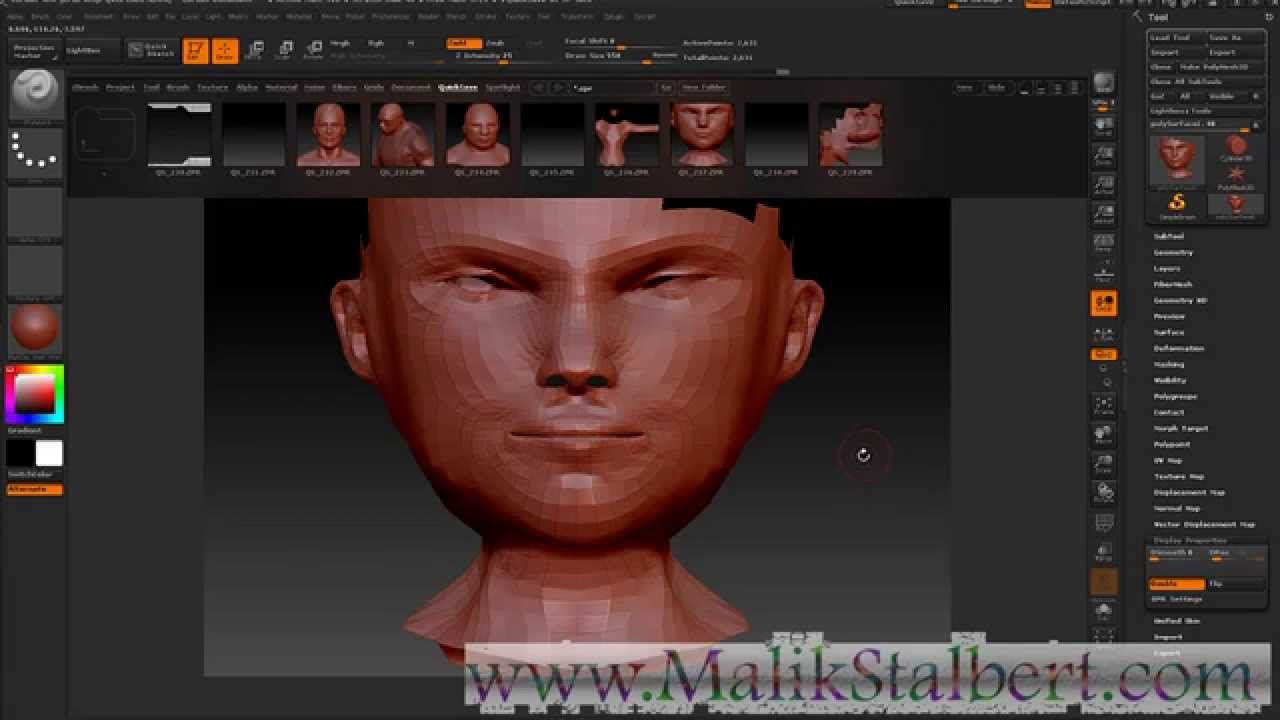Expand the Layers section
Image resolution: width=1280 pixels, height=720 pixels.
tap(1167, 269)
